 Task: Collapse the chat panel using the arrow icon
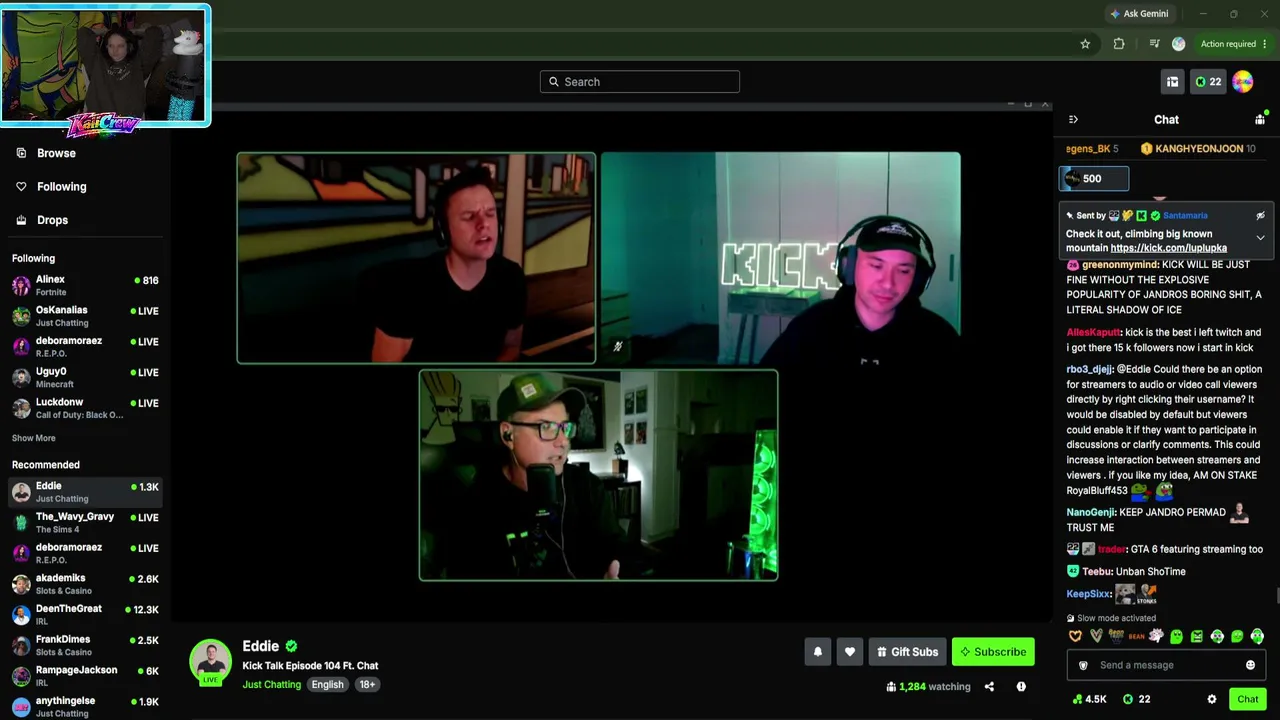click(x=1073, y=120)
